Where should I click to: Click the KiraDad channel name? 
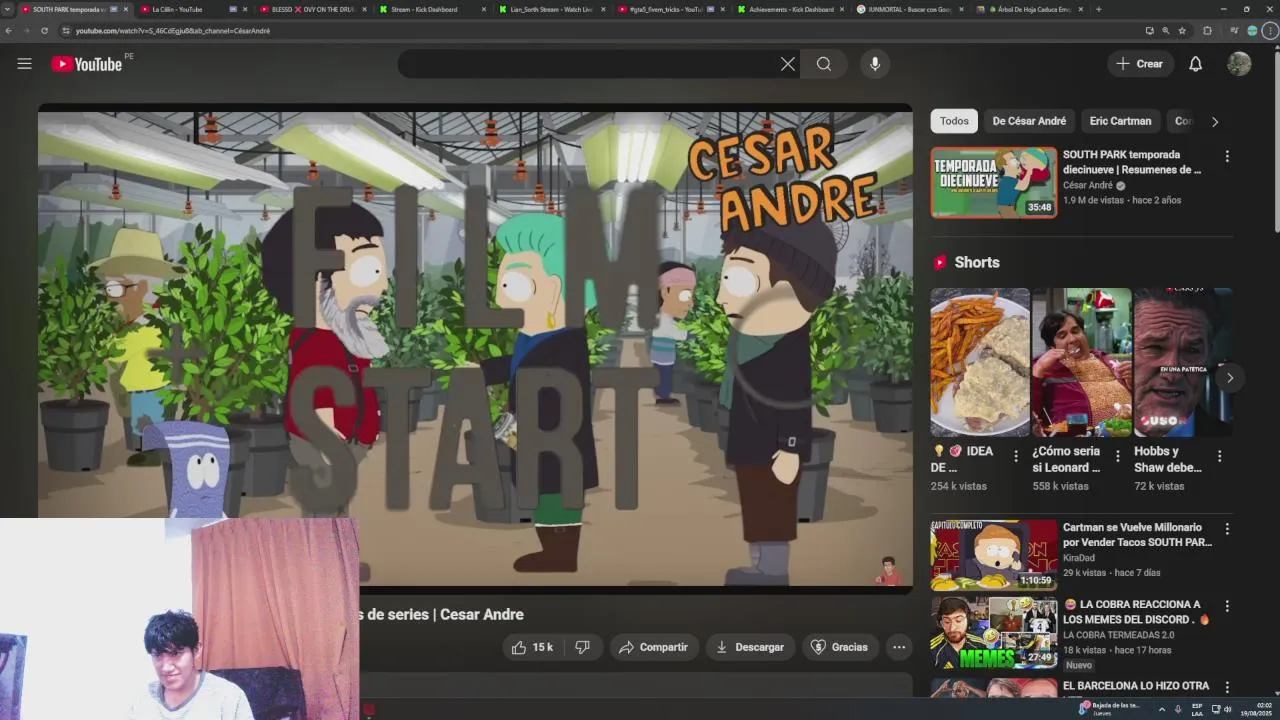tap(1079, 558)
